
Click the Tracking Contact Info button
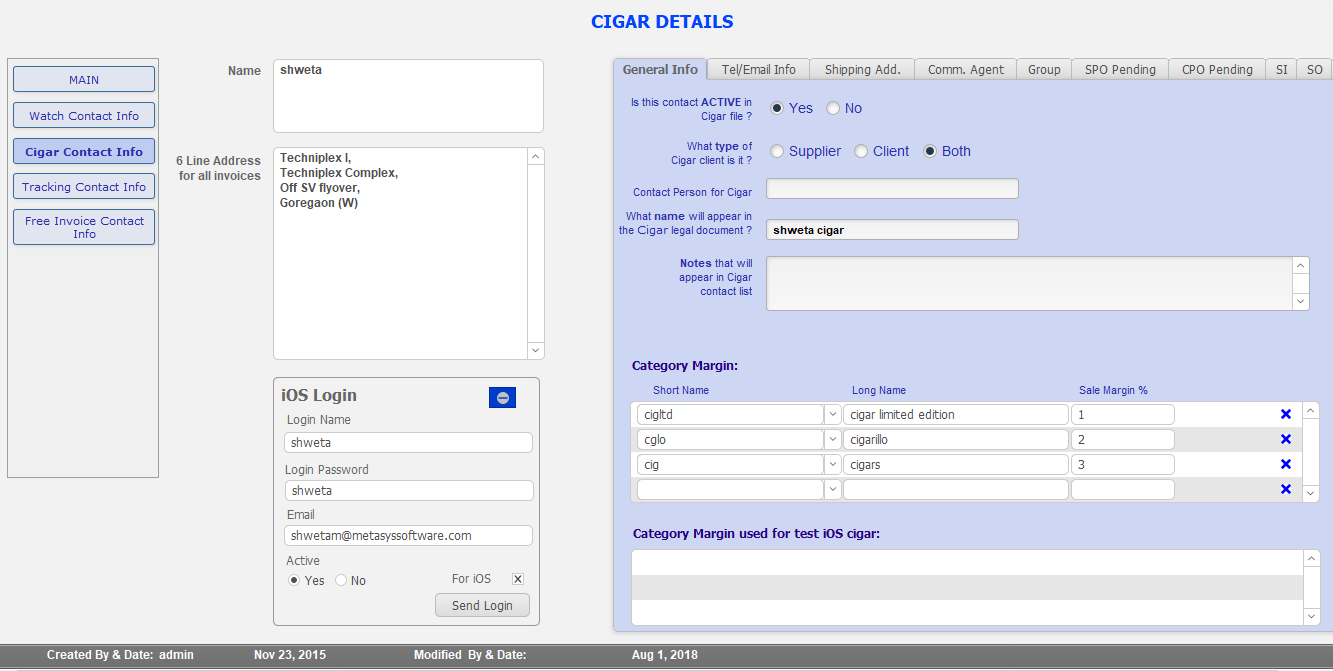[84, 187]
